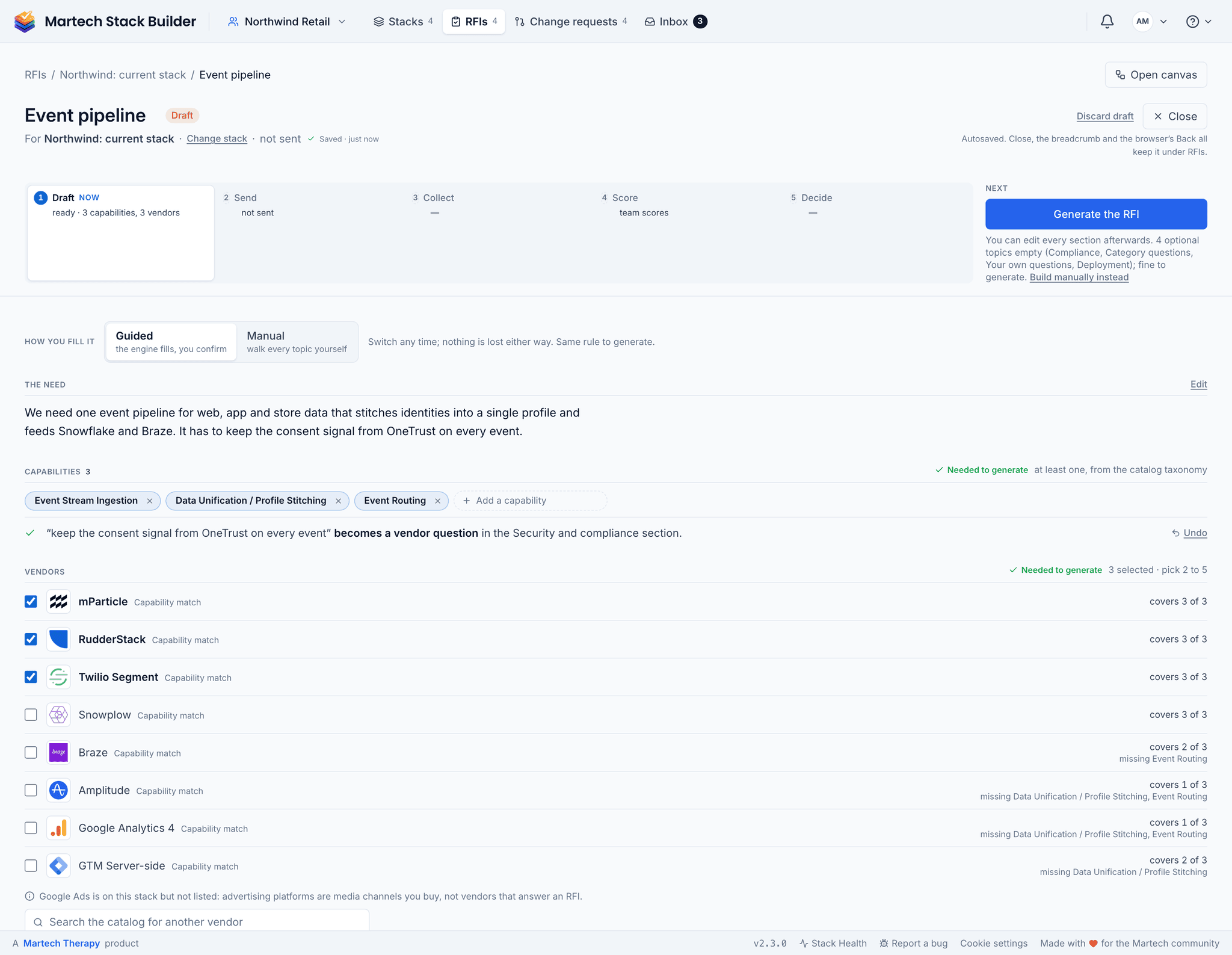
Task: Click the GTM Server-side logo icon
Action: (x=58, y=866)
